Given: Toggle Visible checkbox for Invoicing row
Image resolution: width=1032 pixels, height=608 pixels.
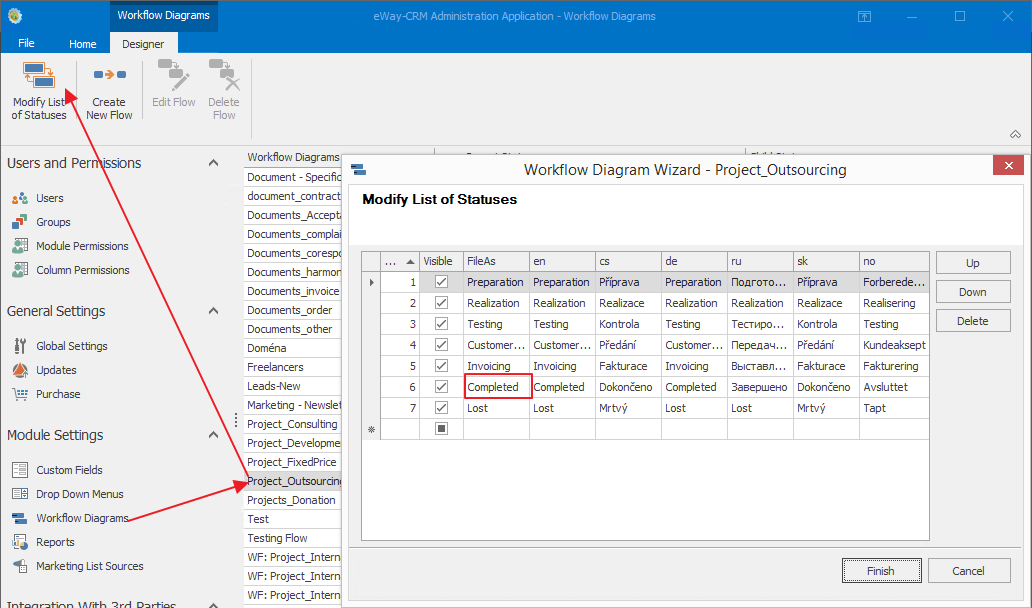Looking at the screenshot, I should [442, 366].
